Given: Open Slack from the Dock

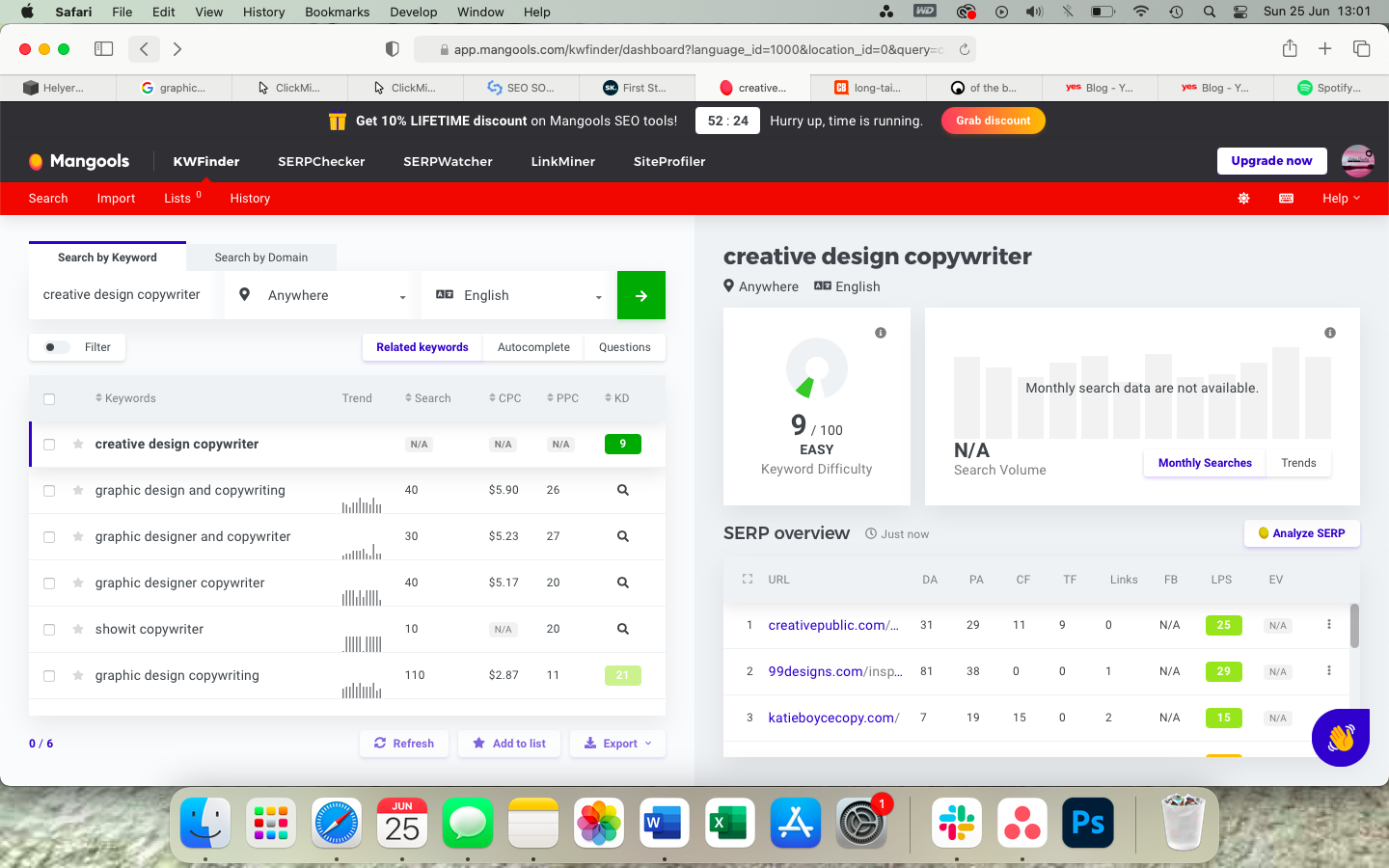Looking at the screenshot, I should [957, 823].
